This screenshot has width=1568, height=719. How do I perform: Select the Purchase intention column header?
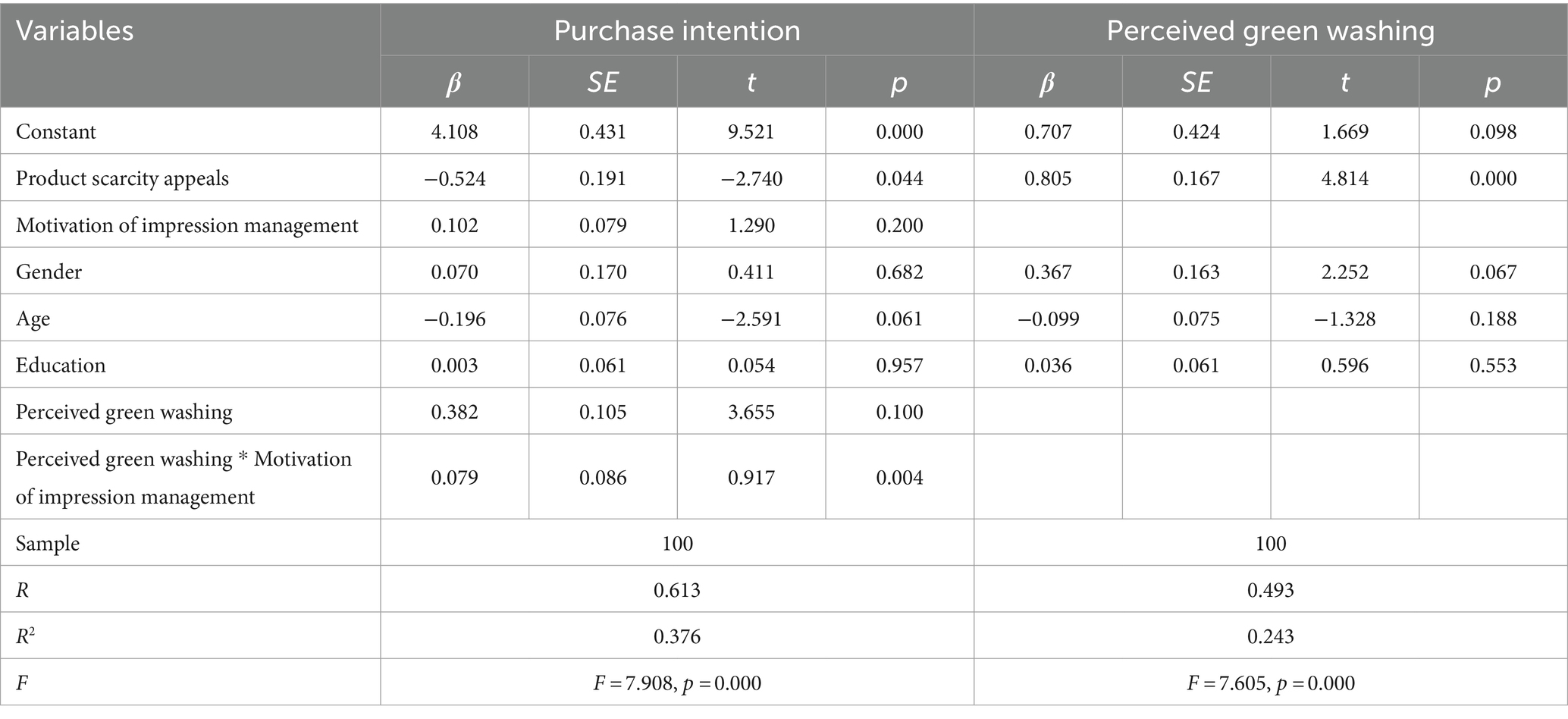677,30
